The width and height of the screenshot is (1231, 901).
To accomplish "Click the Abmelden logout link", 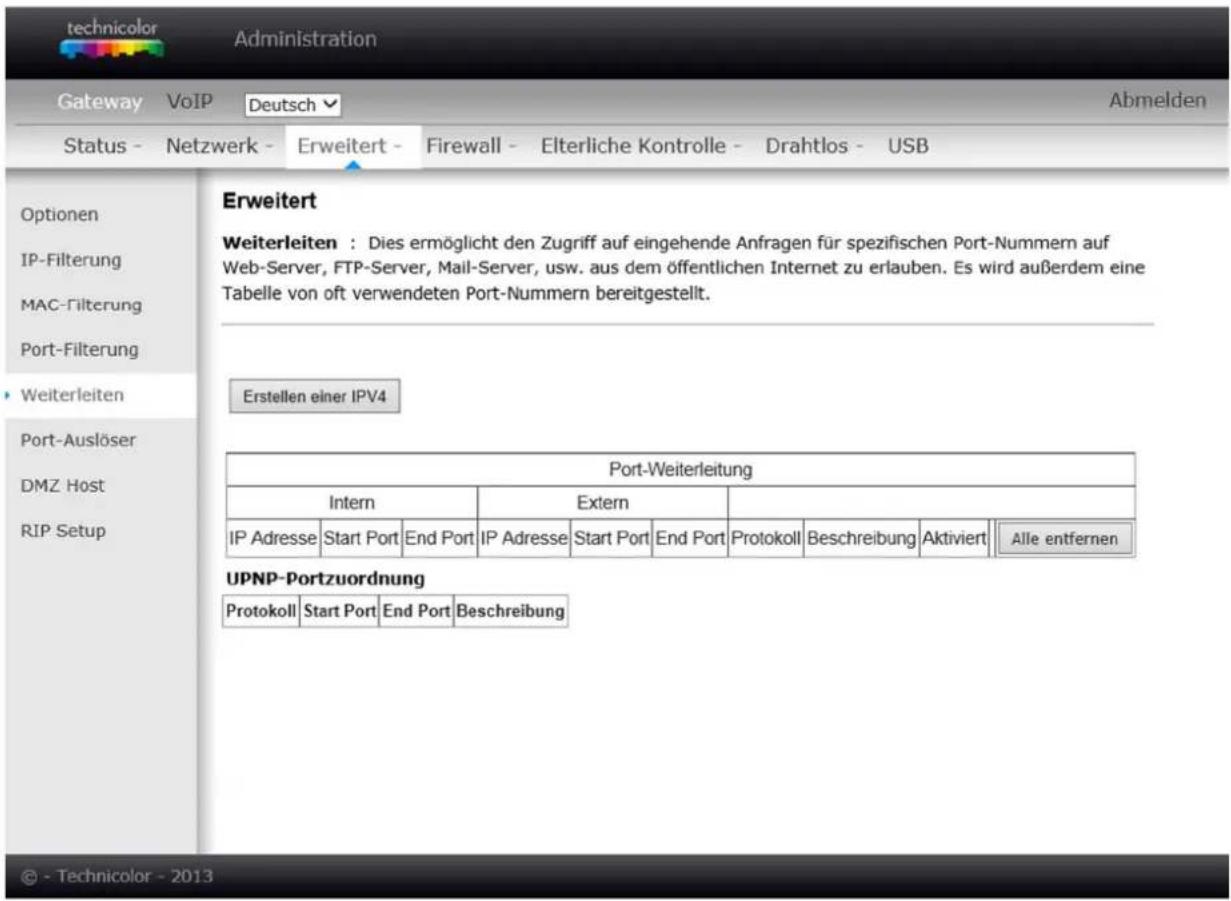I will tap(1158, 101).
